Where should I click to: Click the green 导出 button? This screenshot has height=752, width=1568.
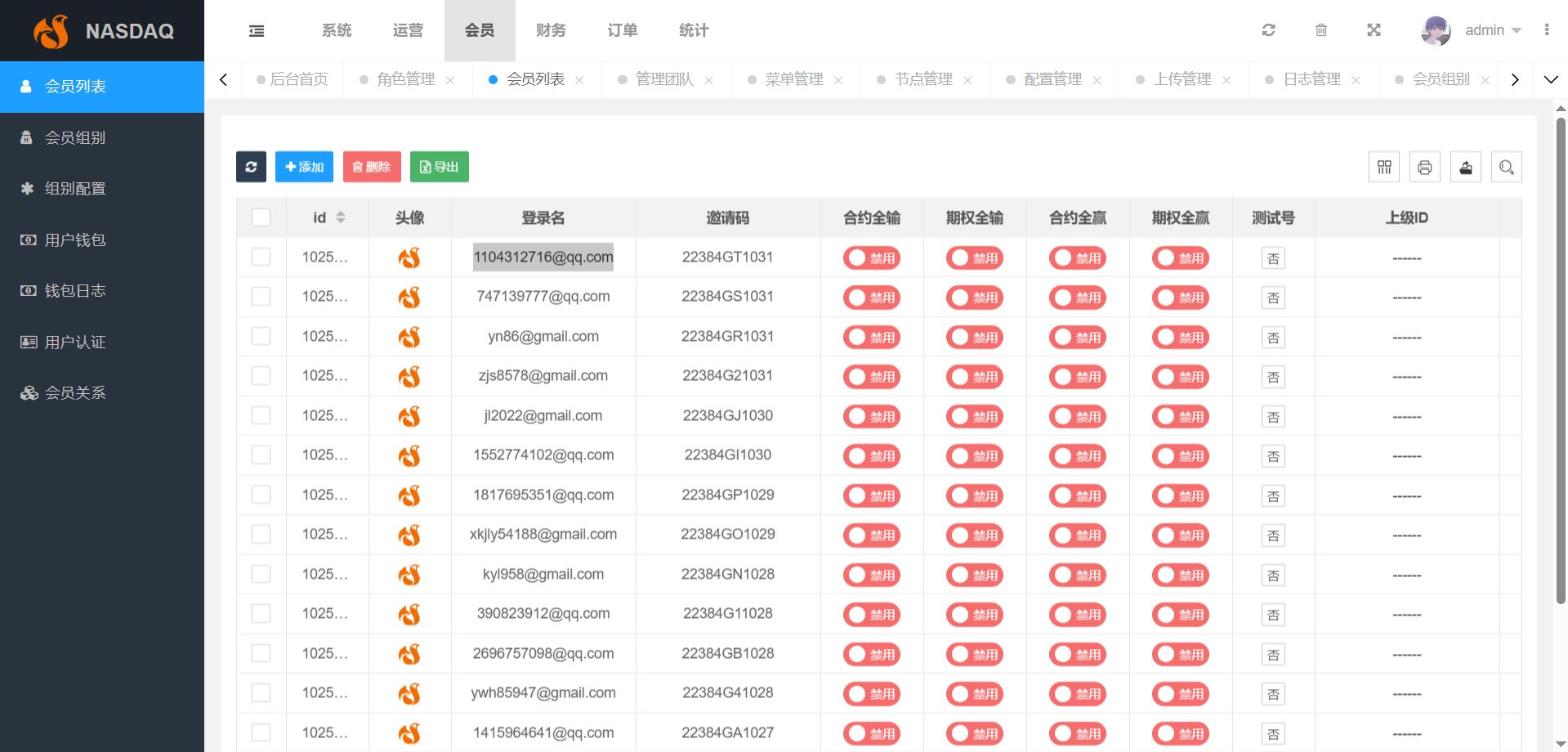(439, 167)
